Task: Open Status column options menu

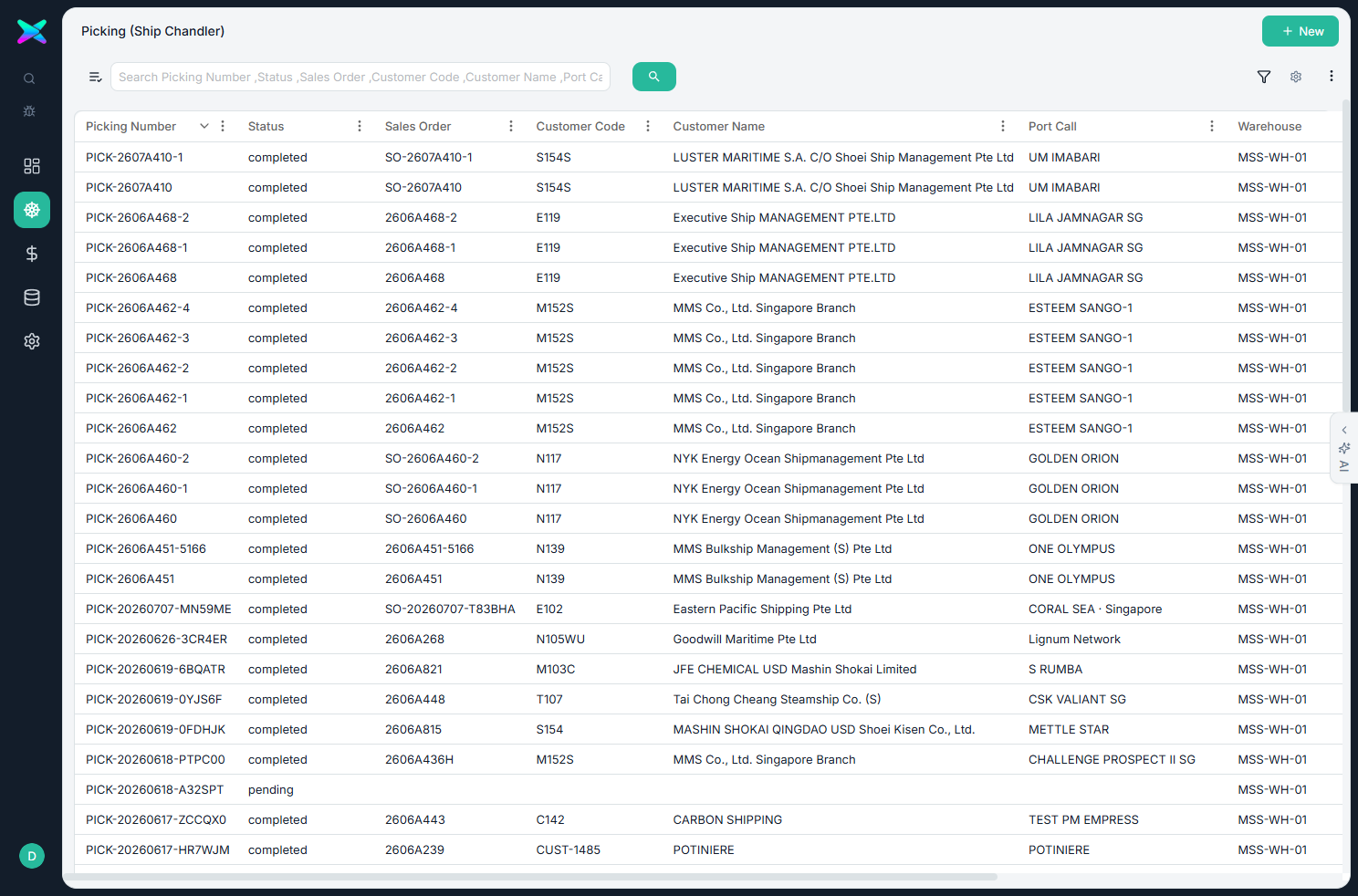Action: (x=360, y=126)
